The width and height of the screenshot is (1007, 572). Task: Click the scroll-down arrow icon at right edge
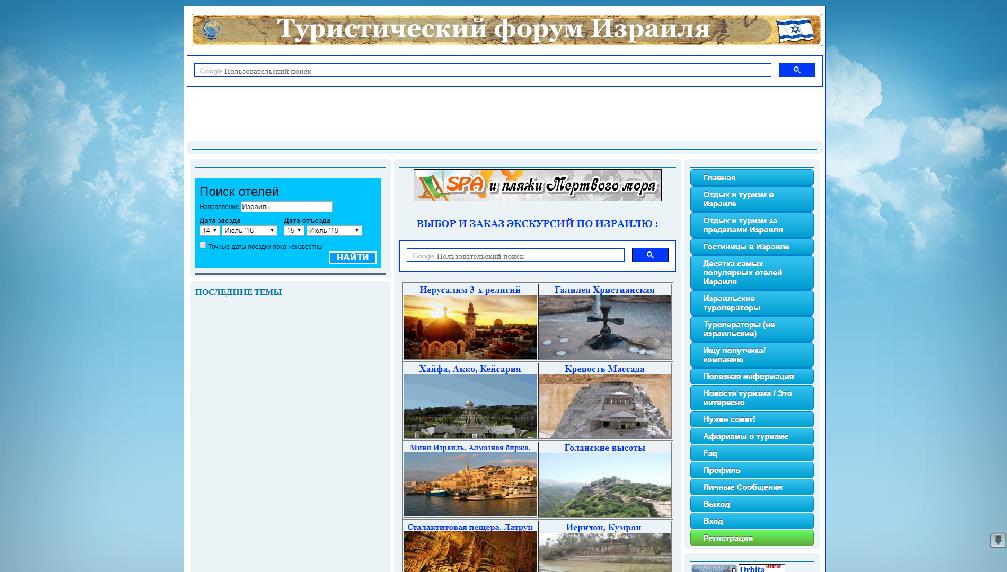click(997, 540)
